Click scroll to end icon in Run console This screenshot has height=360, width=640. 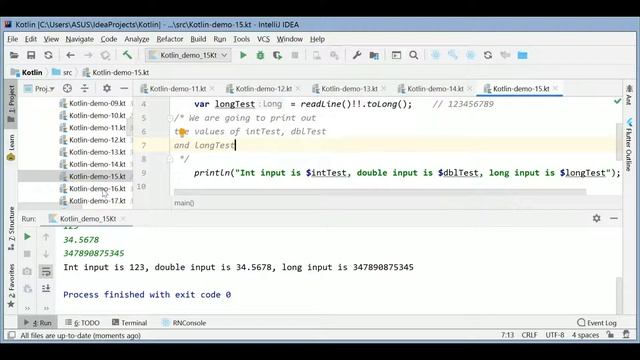tap(46, 289)
